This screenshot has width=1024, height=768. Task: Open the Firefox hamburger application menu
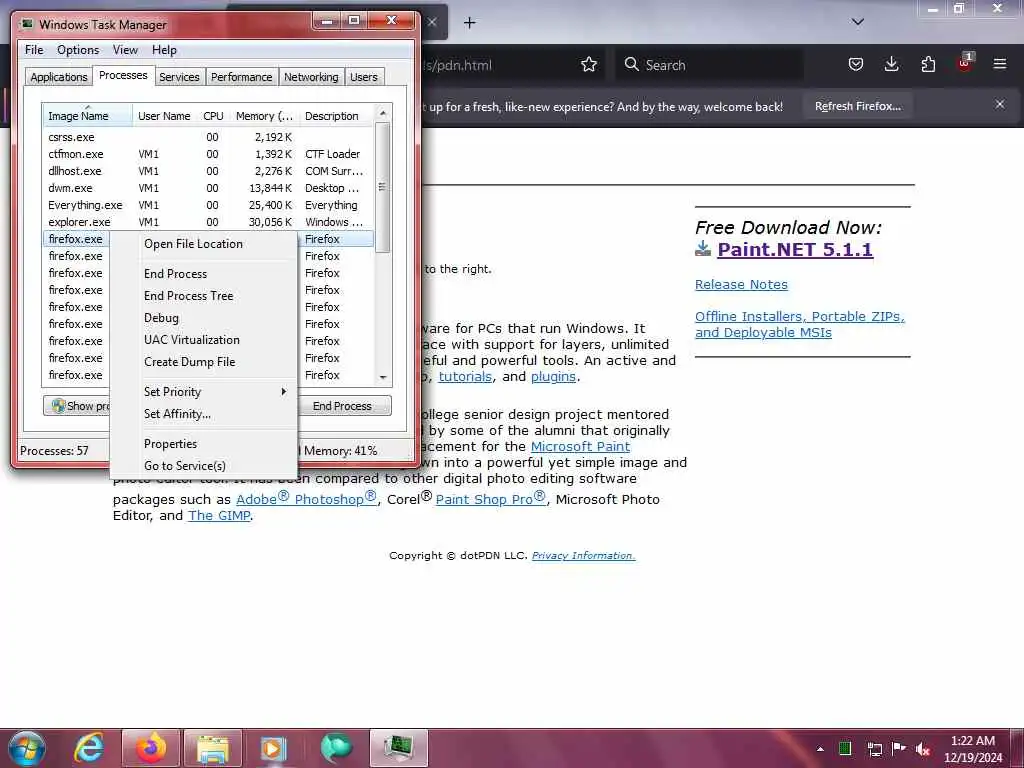click(1000, 64)
